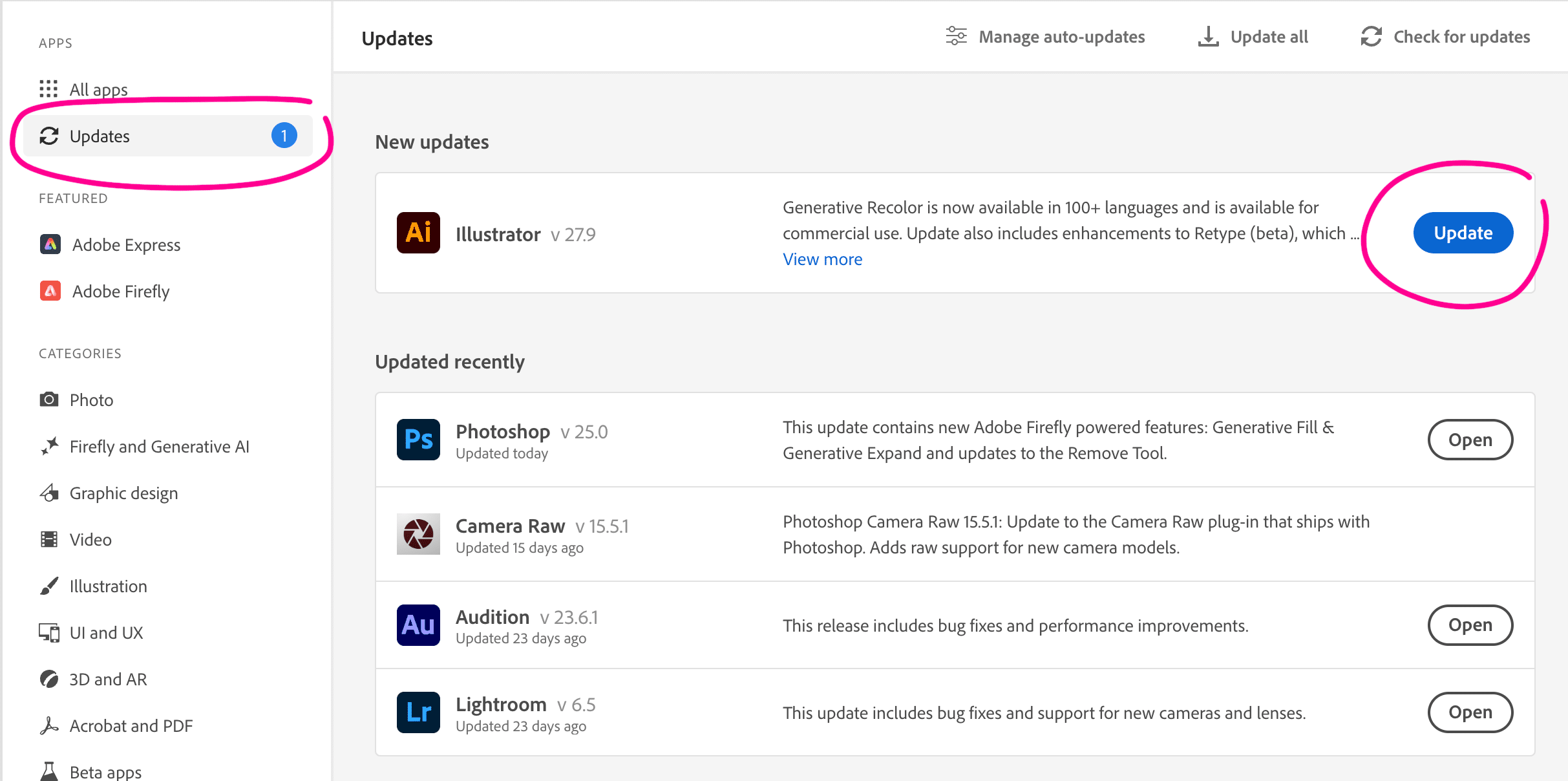This screenshot has height=781, width=1568.
Task: Click View more link for Illustrator
Action: pos(822,259)
